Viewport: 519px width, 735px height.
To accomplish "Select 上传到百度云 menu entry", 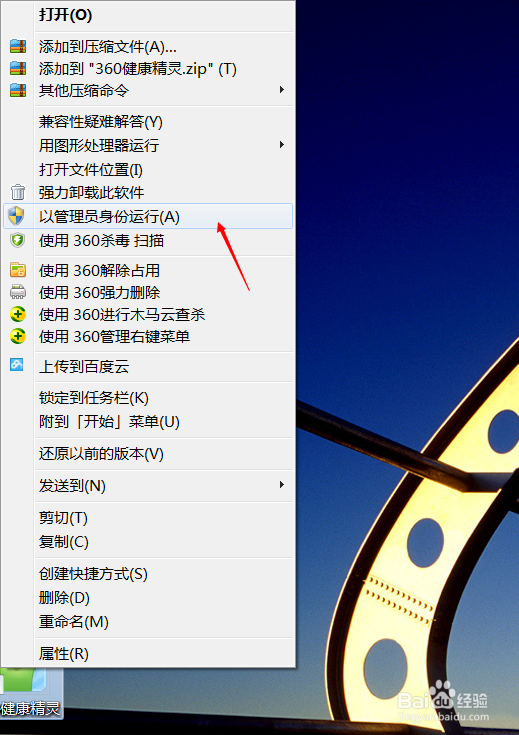I will (148, 366).
